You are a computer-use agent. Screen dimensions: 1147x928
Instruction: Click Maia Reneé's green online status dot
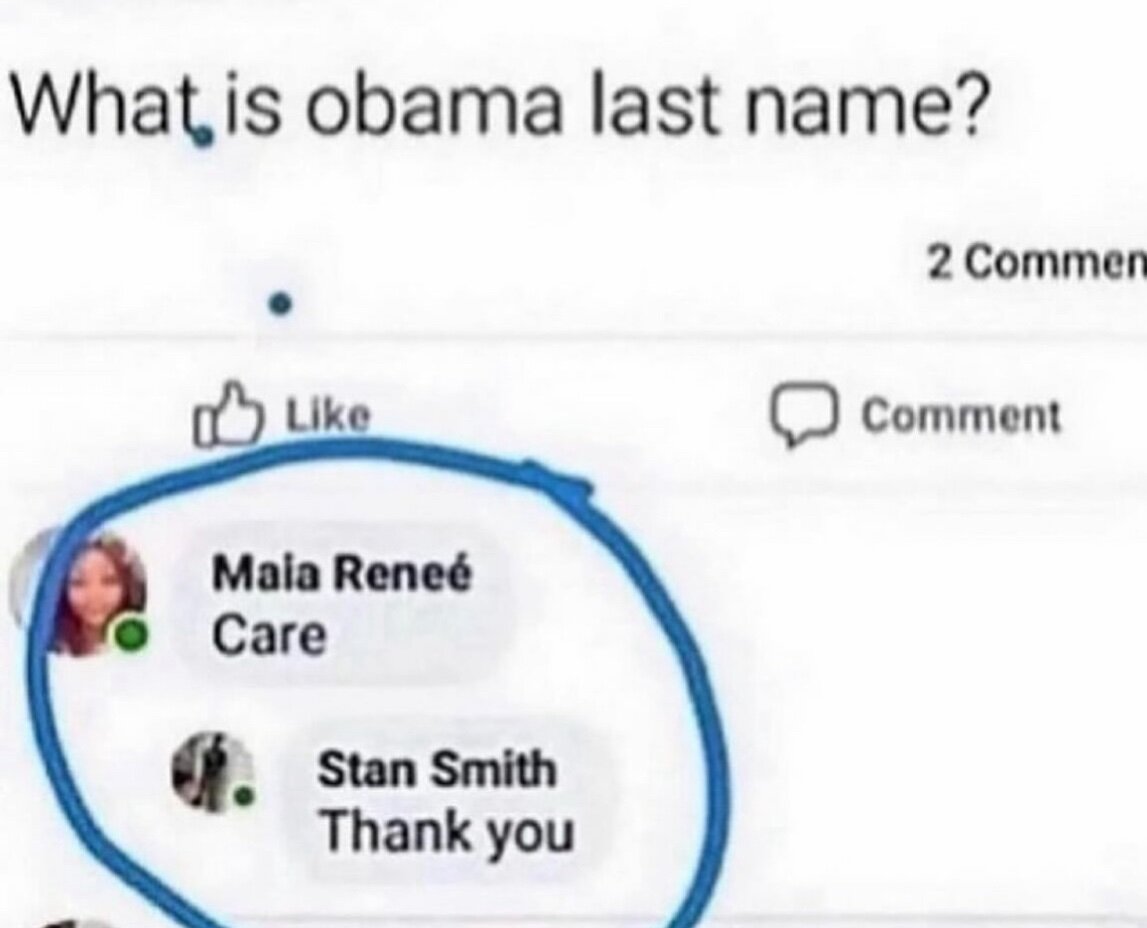128,632
